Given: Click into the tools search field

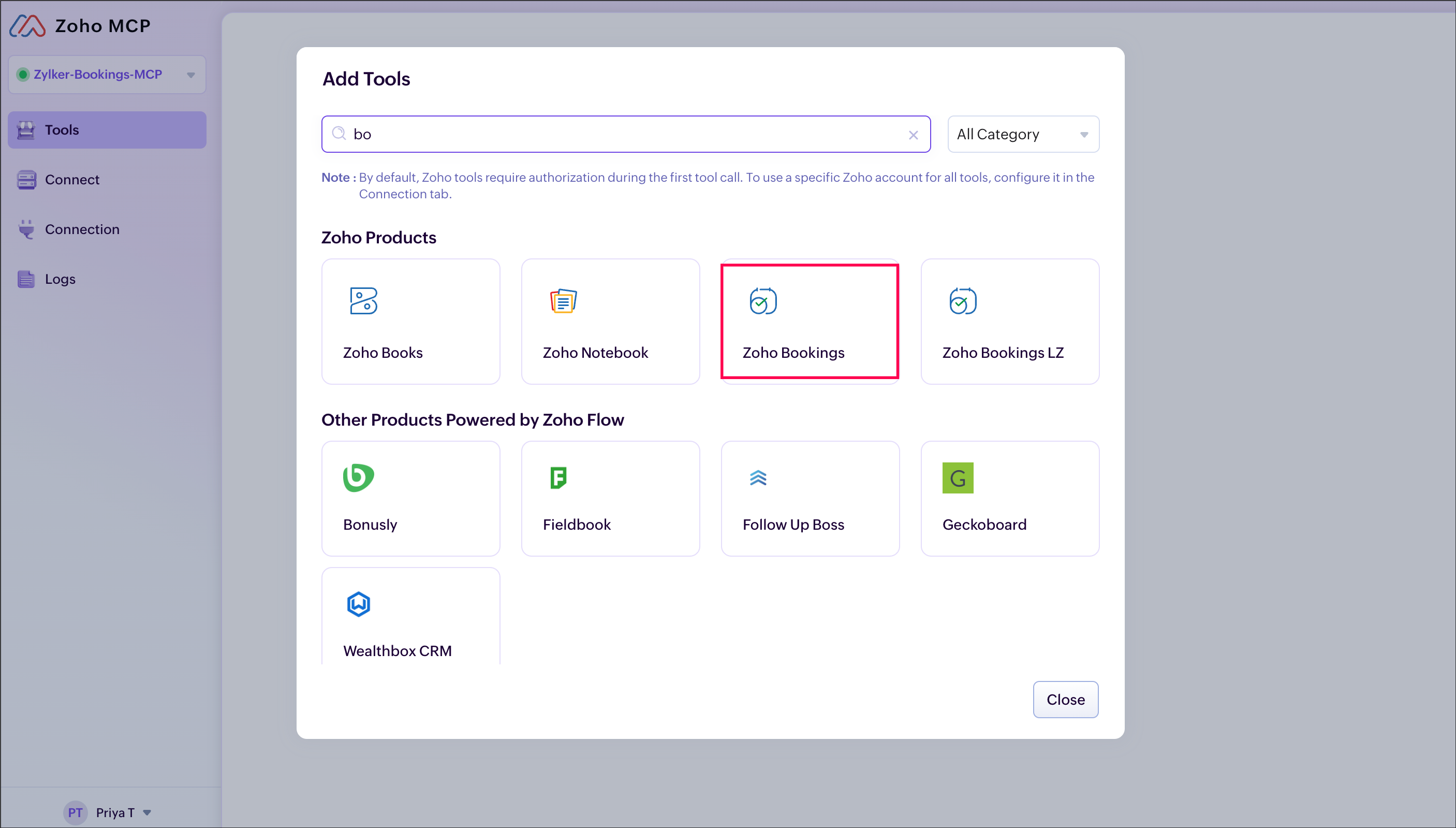Looking at the screenshot, I should coord(625,134).
